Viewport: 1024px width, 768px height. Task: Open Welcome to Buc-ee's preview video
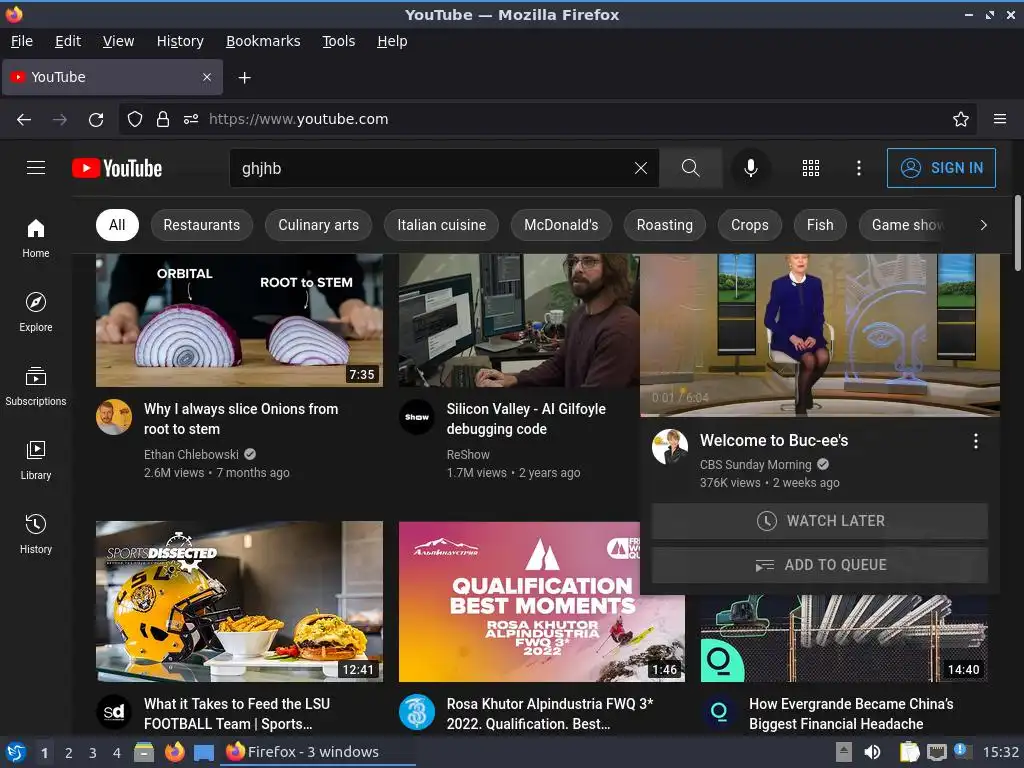pyautogui.click(x=820, y=334)
